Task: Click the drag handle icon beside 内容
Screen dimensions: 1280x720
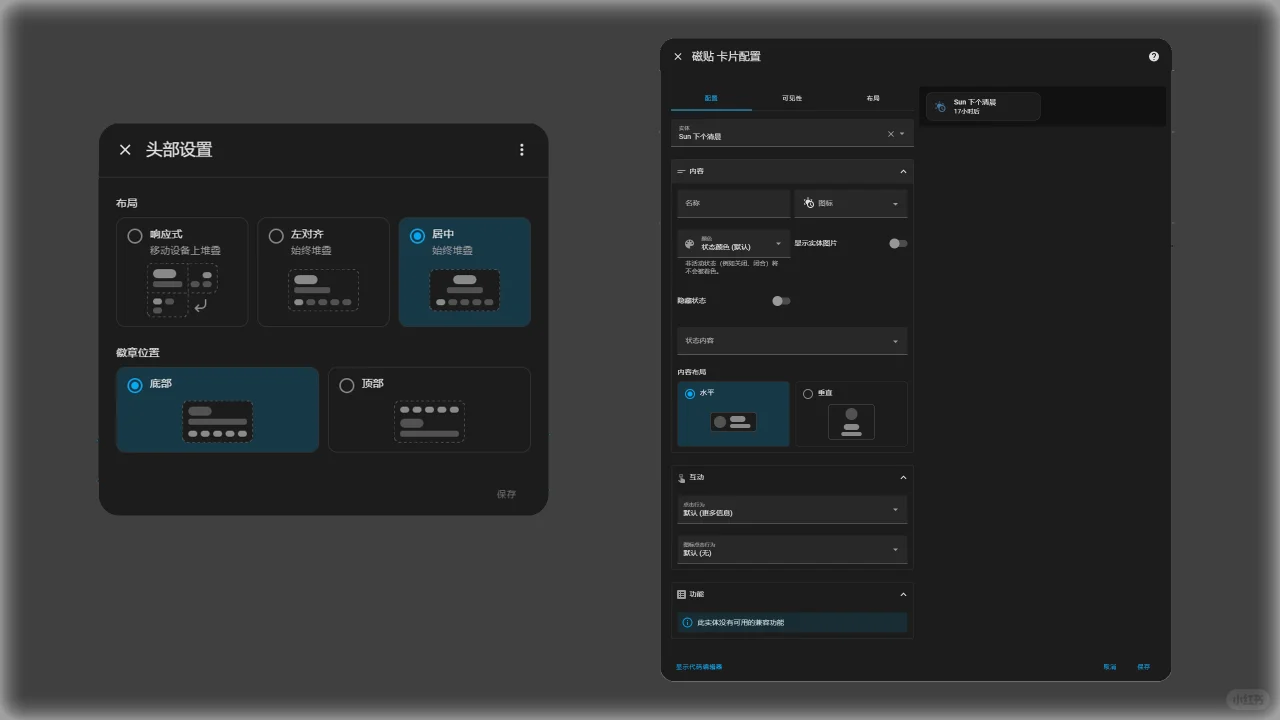Action: pyautogui.click(x=682, y=171)
